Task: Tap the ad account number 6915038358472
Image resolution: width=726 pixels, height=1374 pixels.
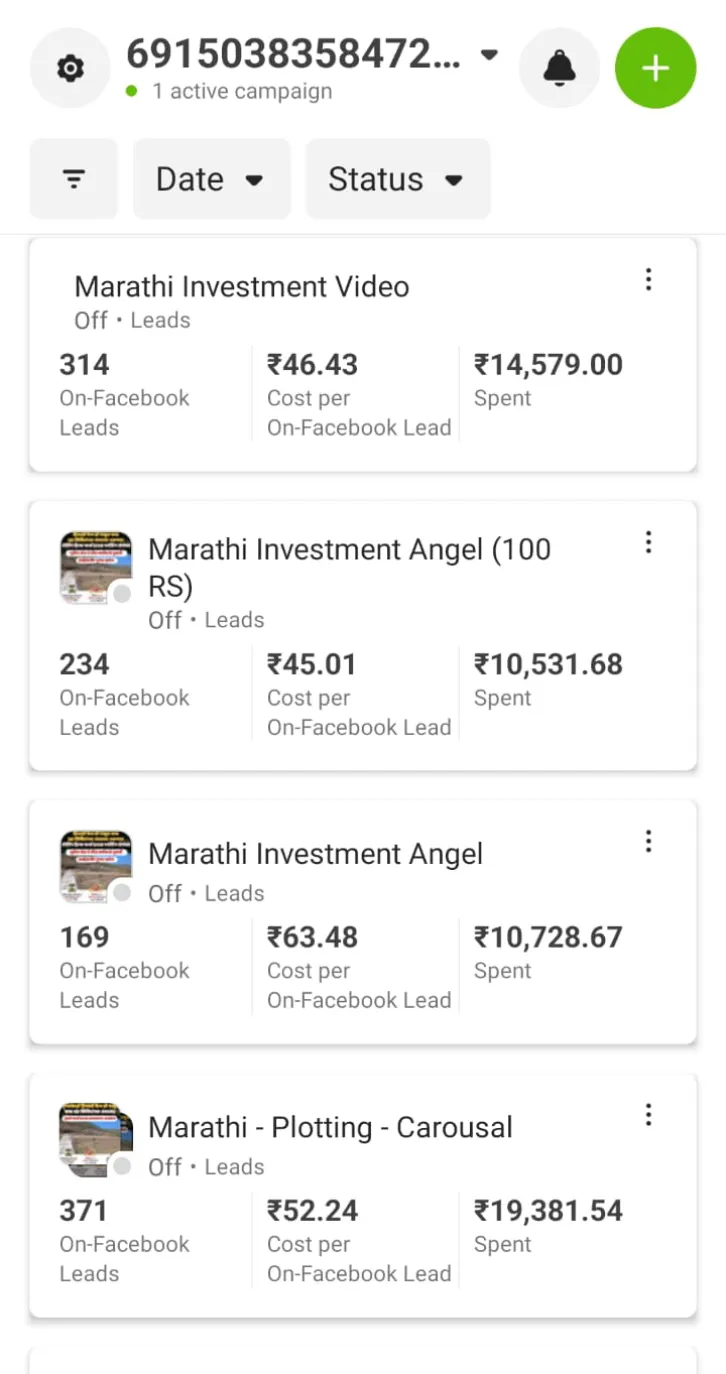Action: click(293, 54)
